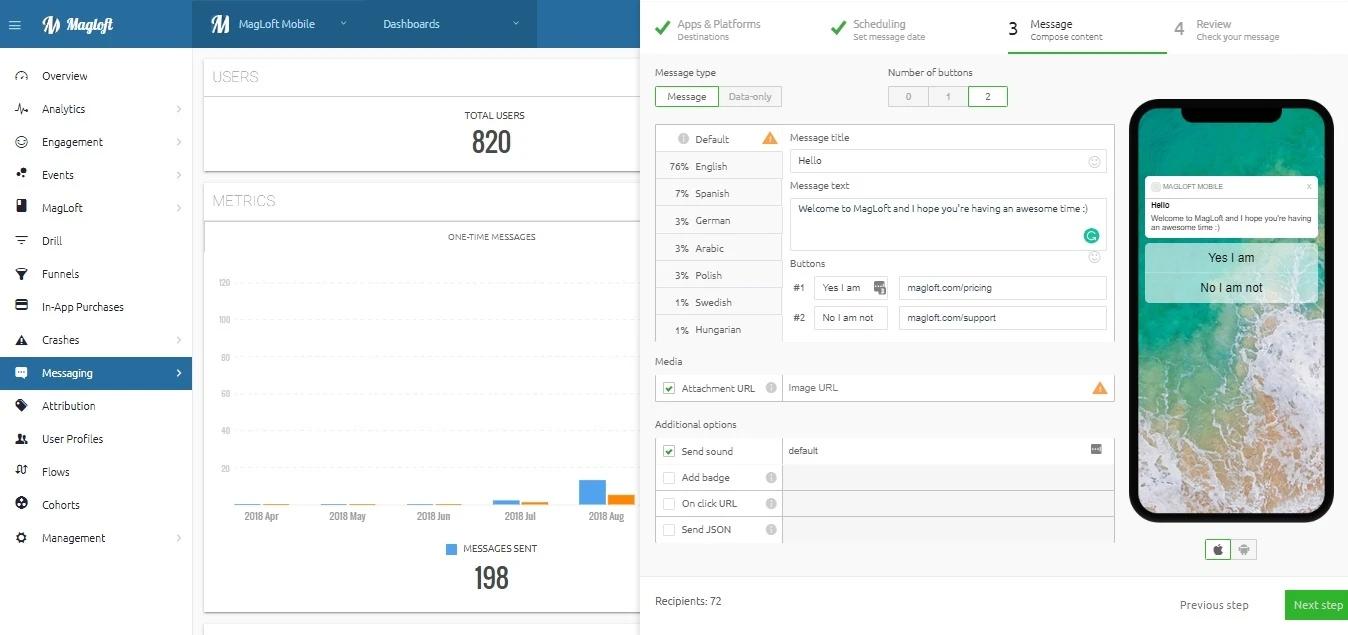Viewport: 1348px width, 635px height.
Task: Select the Messaging section in the sidebar
Action: [x=66, y=372]
